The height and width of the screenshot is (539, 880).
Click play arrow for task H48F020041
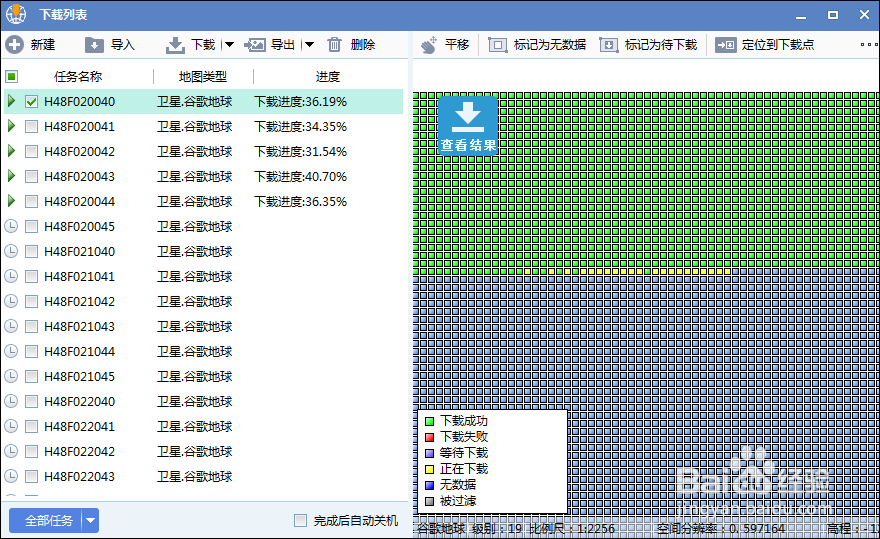click(11, 126)
